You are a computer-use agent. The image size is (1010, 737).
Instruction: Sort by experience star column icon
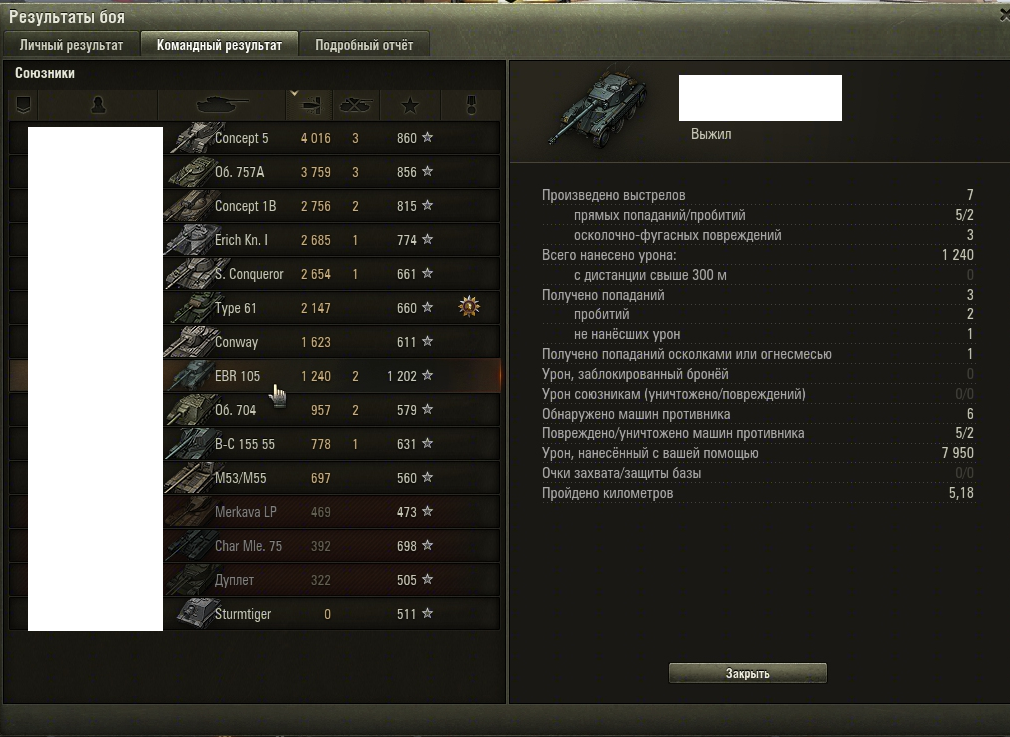tap(410, 105)
